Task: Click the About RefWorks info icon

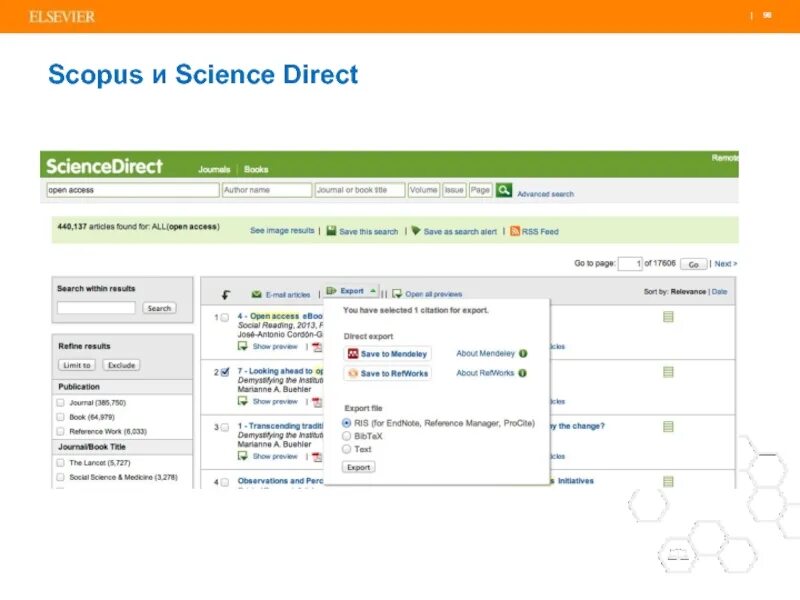Action: click(x=522, y=373)
